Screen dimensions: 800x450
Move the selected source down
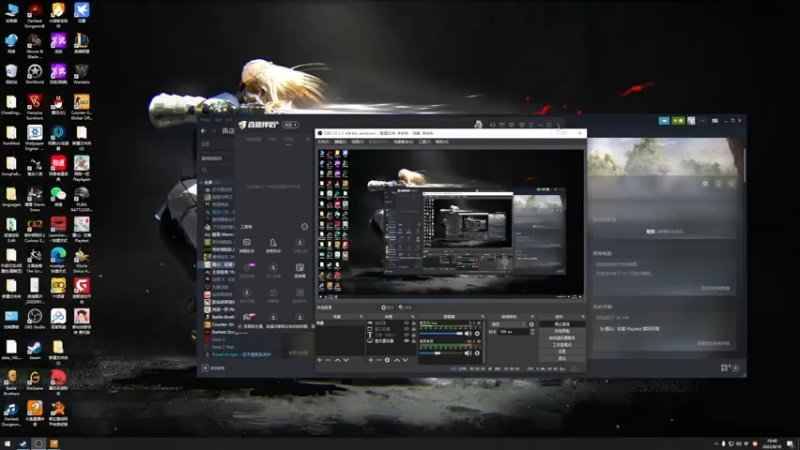click(x=406, y=360)
